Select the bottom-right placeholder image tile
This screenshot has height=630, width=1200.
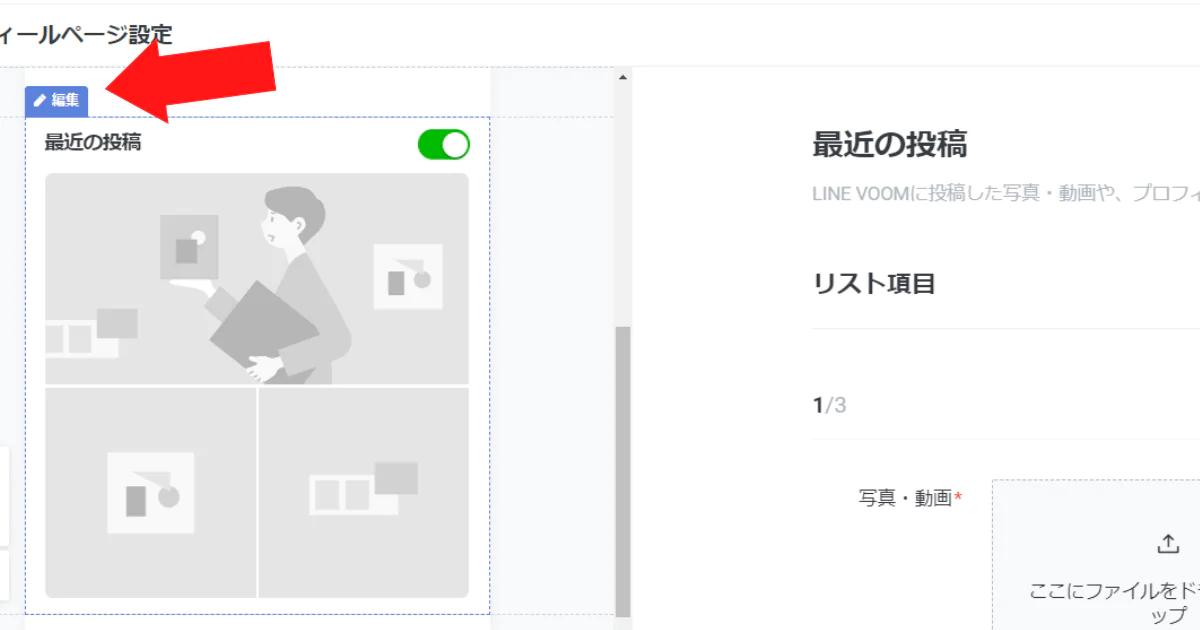(363, 492)
